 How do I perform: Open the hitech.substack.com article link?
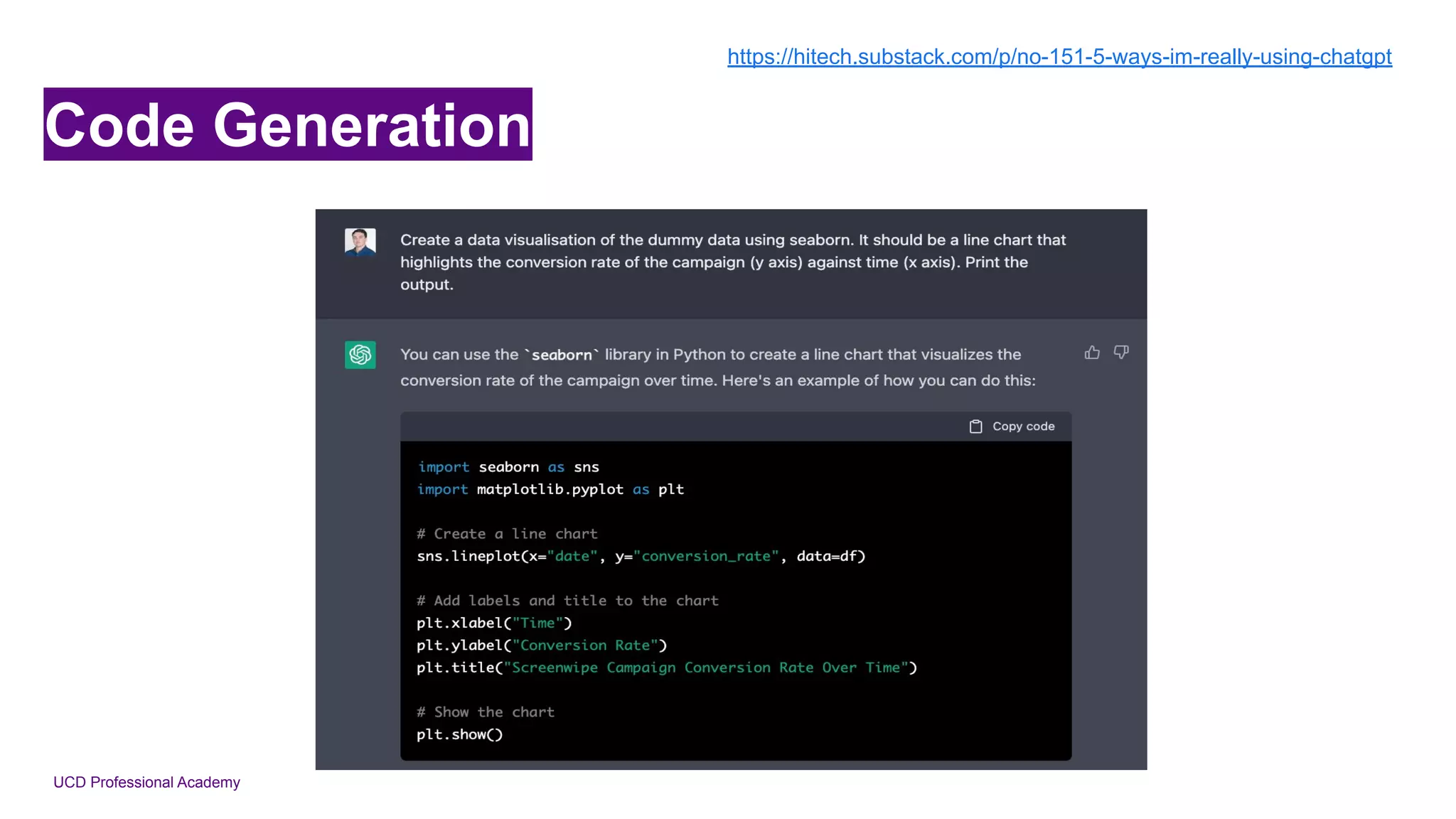[x=1059, y=57]
